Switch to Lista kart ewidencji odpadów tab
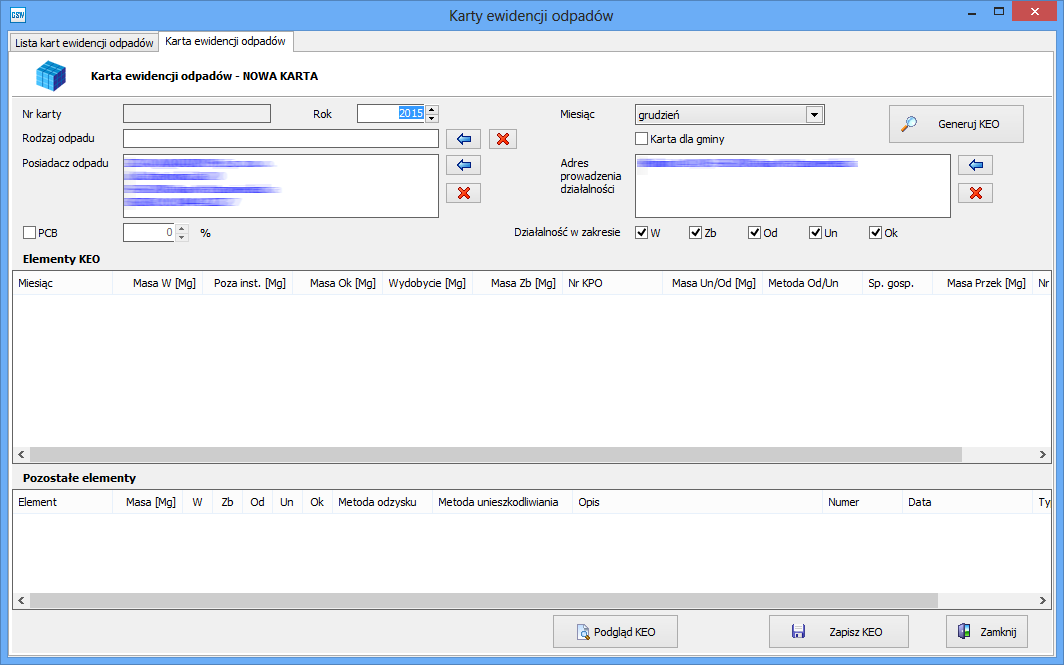Image resolution: width=1064 pixels, height=665 pixels. [x=84, y=43]
